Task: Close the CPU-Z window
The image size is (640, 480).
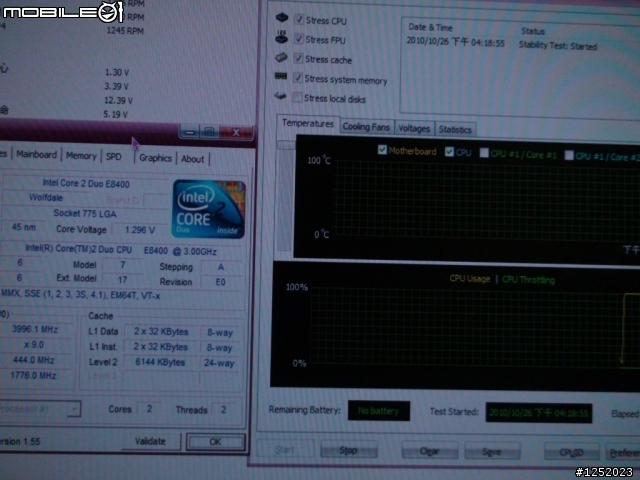Action: click(x=236, y=132)
